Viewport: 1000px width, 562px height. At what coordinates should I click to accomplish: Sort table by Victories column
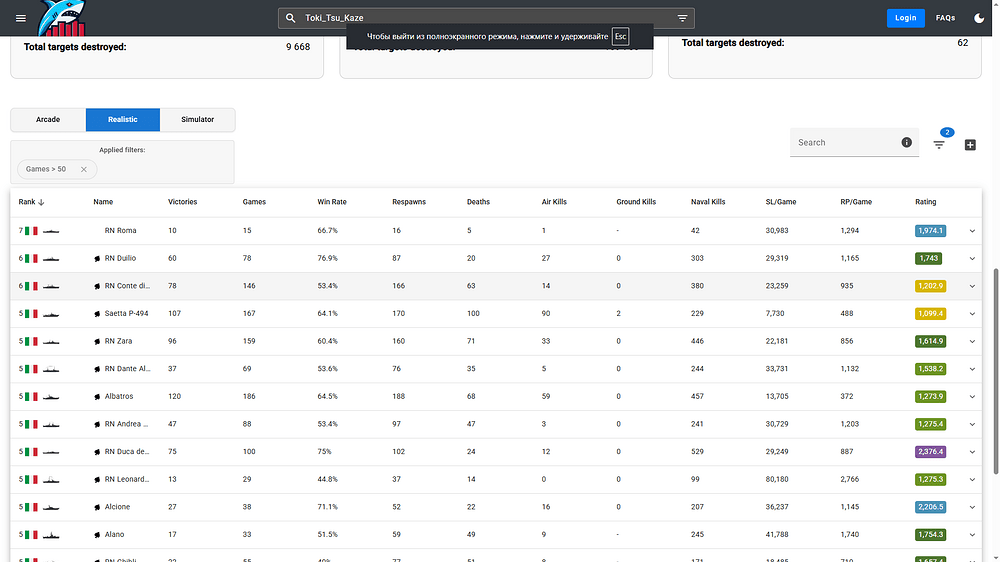pos(182,202)
